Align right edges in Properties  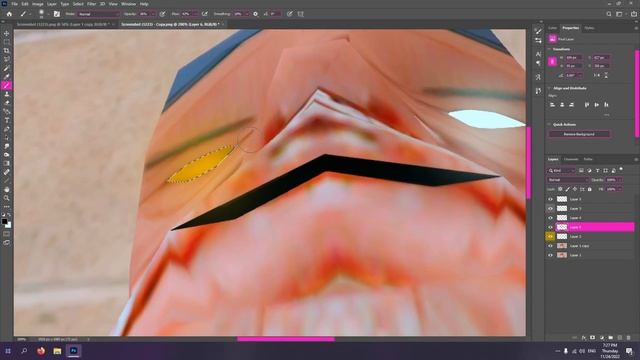pos(571,105)
